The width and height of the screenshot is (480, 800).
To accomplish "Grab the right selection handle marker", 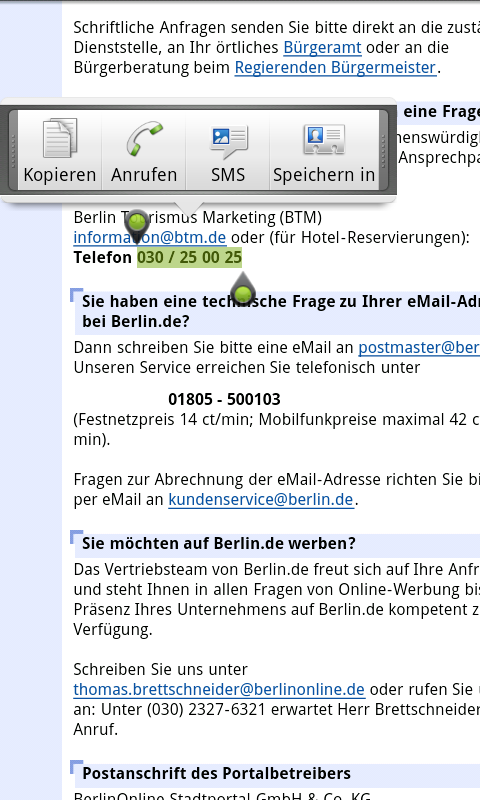I will pos(242,288).
